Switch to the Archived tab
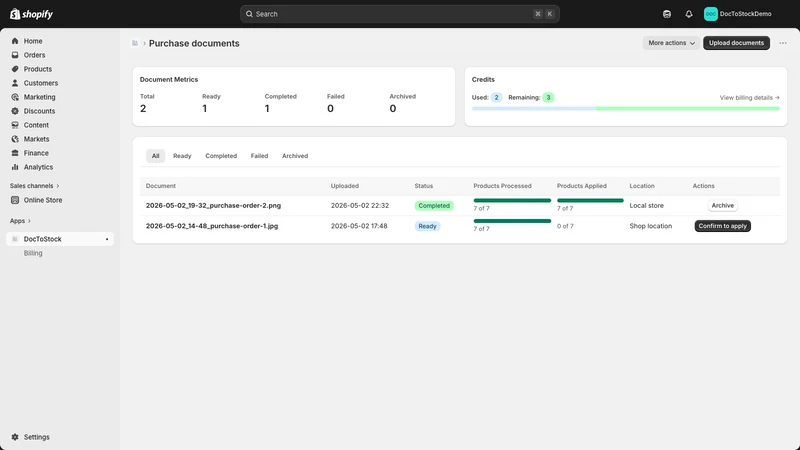The width and height of the screenshot is (800, 450). pyautogui.click(x=295, y=156)
